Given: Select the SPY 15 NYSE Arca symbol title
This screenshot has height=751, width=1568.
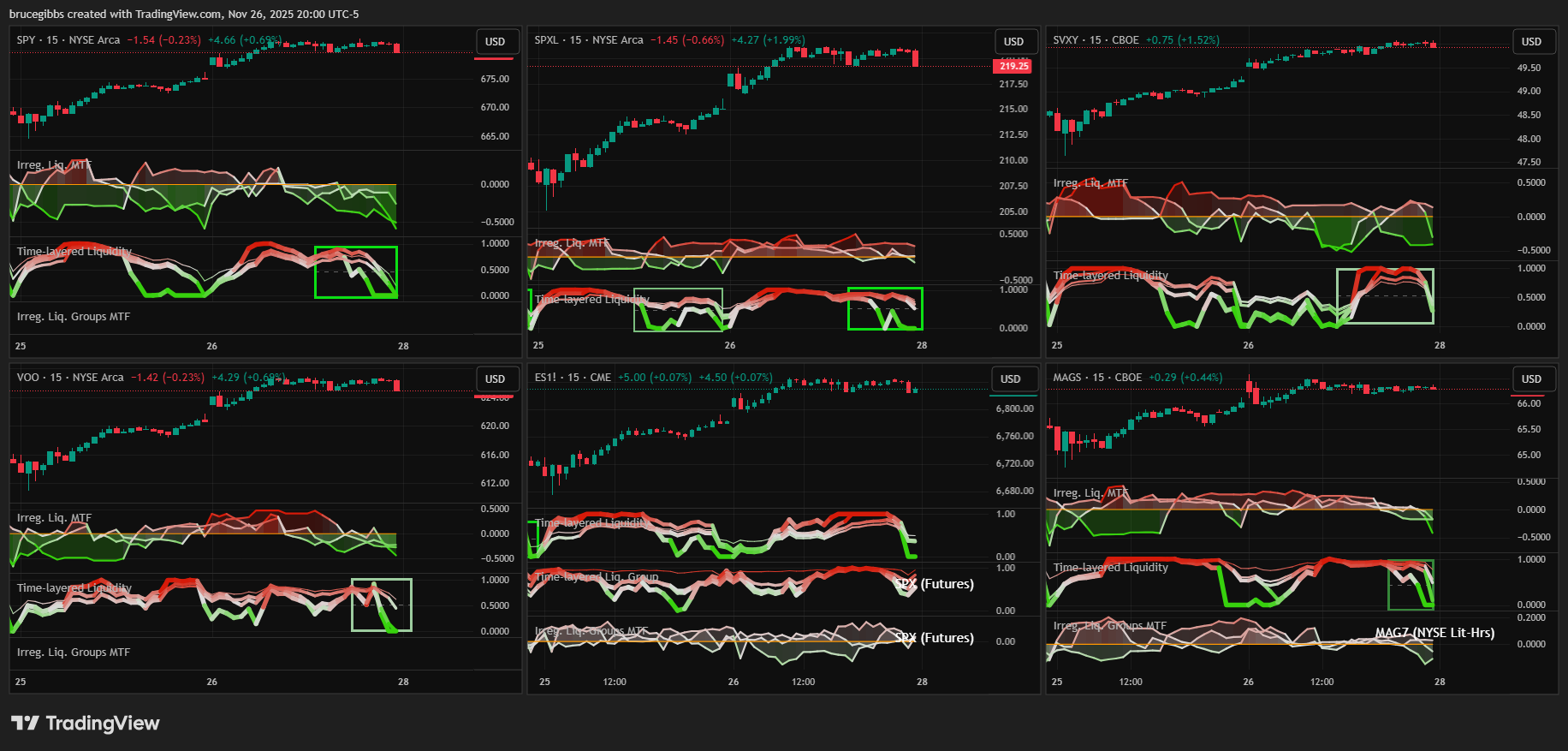Looking at the screenshot, I should tap(68, 40).
